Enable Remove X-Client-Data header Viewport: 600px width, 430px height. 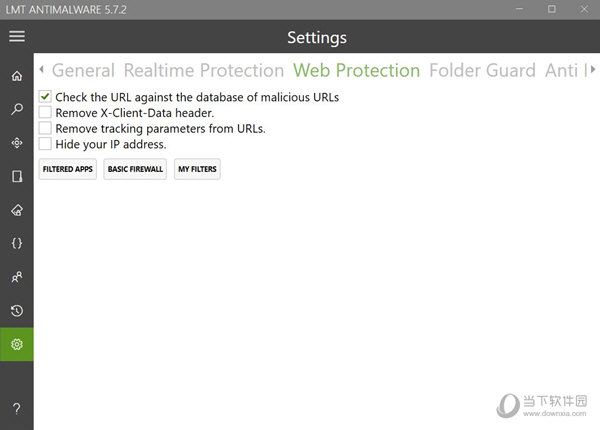pos(45,112)
